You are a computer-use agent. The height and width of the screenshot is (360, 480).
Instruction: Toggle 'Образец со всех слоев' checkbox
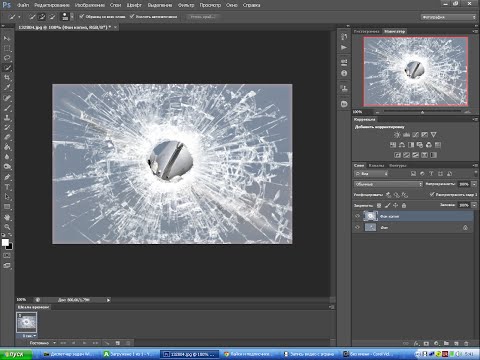point(82,16)
